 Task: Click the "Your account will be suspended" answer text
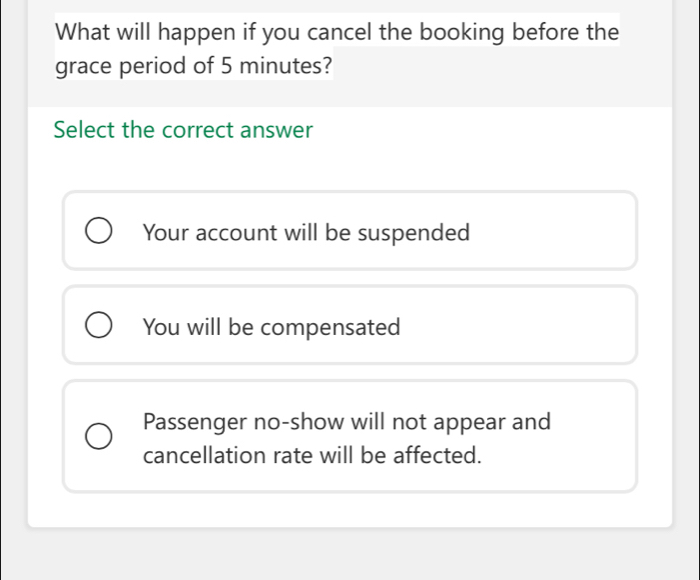click(306, 233)
